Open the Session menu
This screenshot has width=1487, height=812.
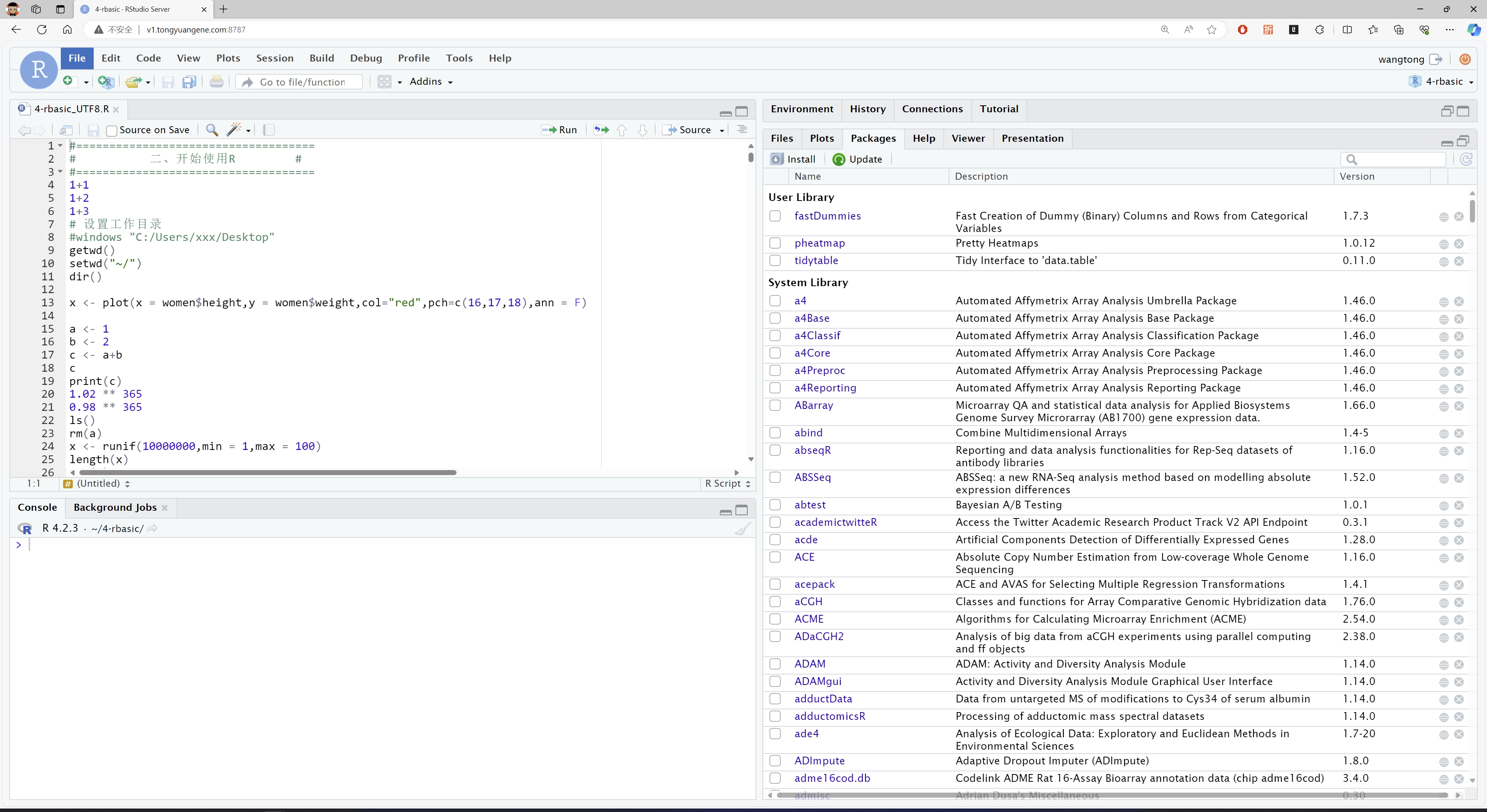click(275, 58)
